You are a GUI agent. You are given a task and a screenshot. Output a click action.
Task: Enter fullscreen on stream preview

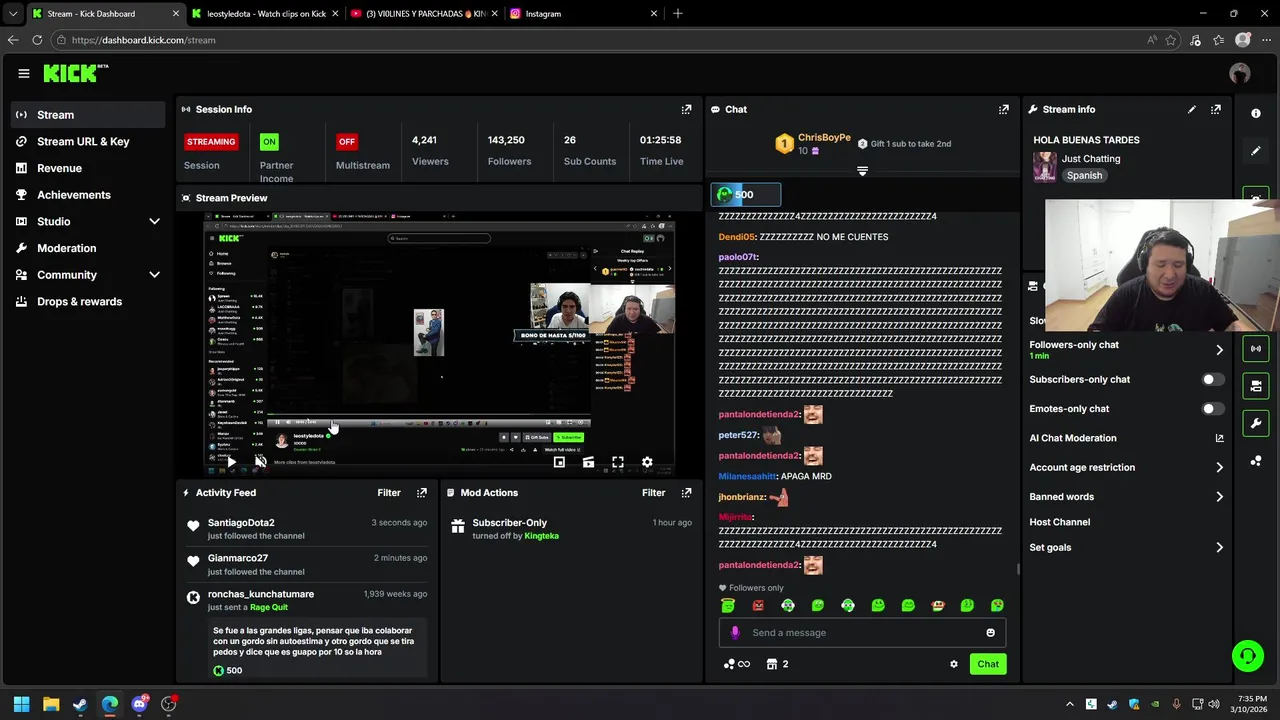tap(618, 462)
